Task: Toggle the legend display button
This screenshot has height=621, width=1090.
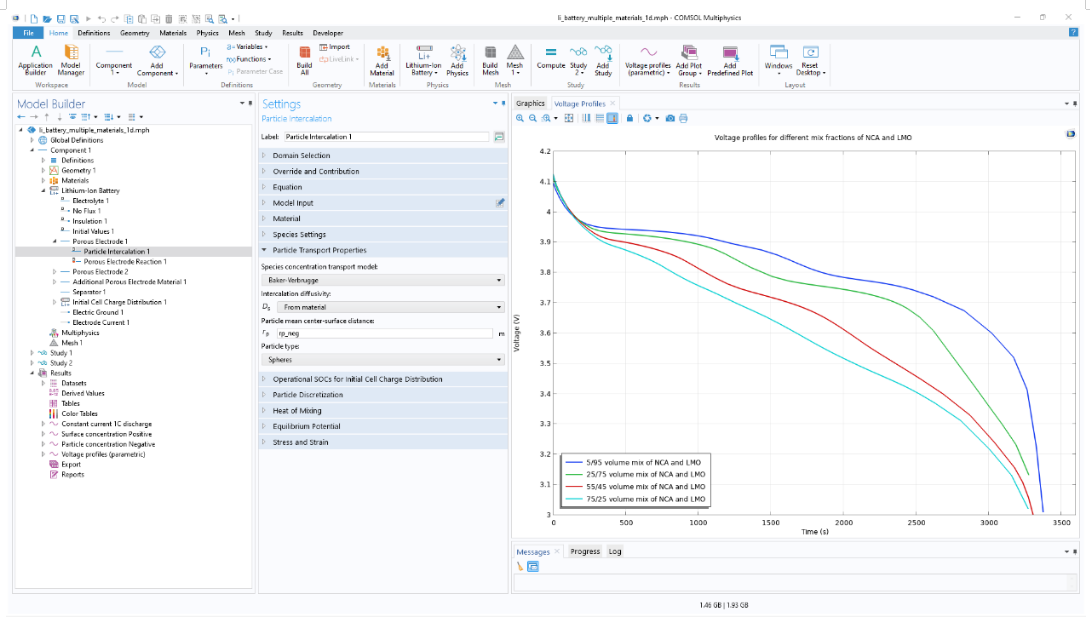Action: tap(612, 118)
